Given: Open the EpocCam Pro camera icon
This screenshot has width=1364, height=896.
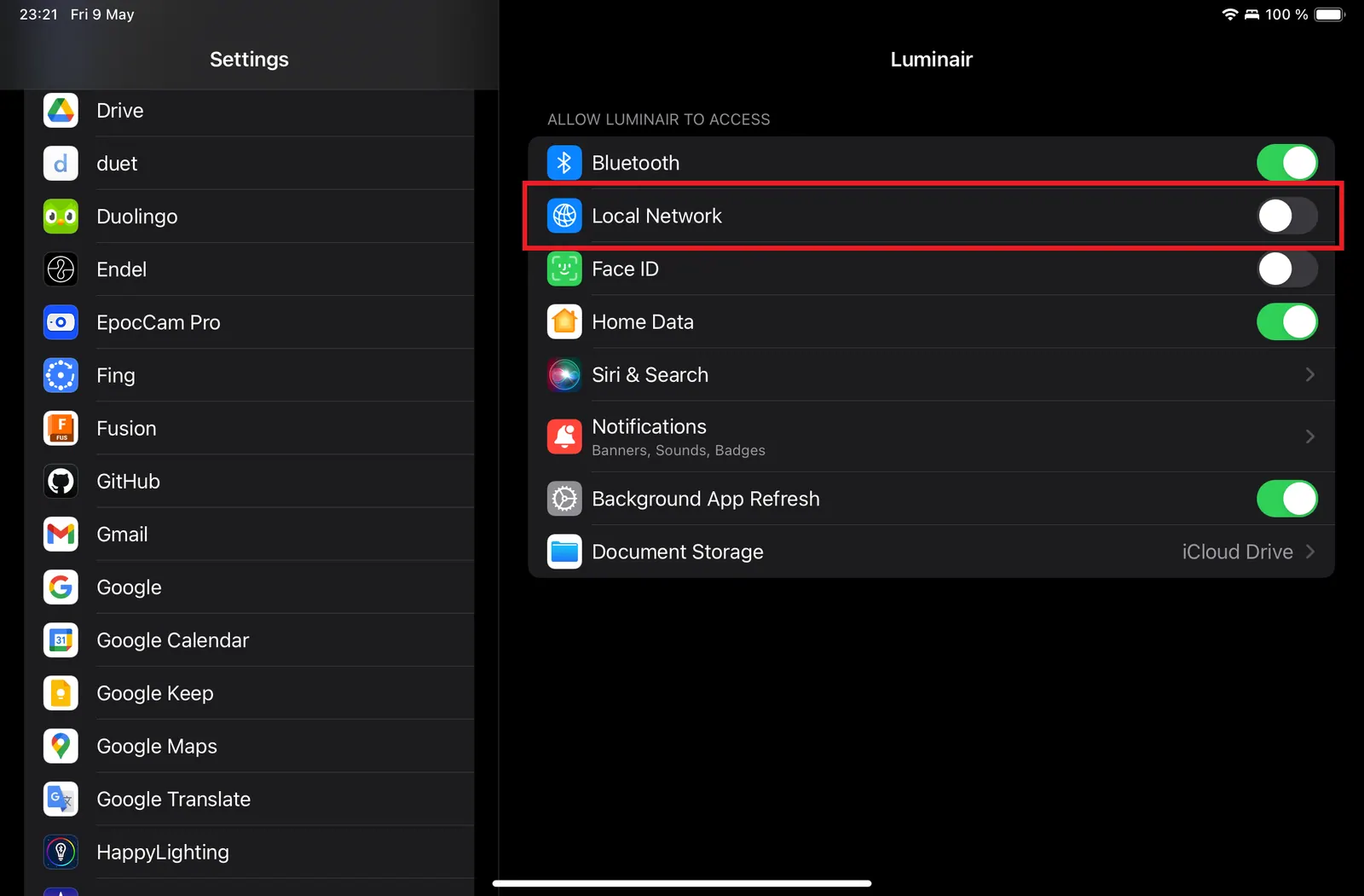Looking at the screenshot, I should (61, 322).
